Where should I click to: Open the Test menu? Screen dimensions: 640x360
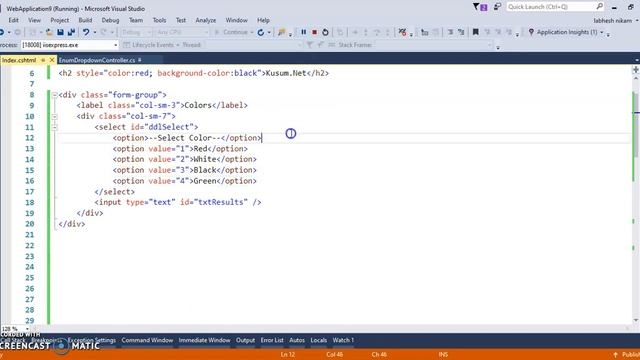click(181, 20)
